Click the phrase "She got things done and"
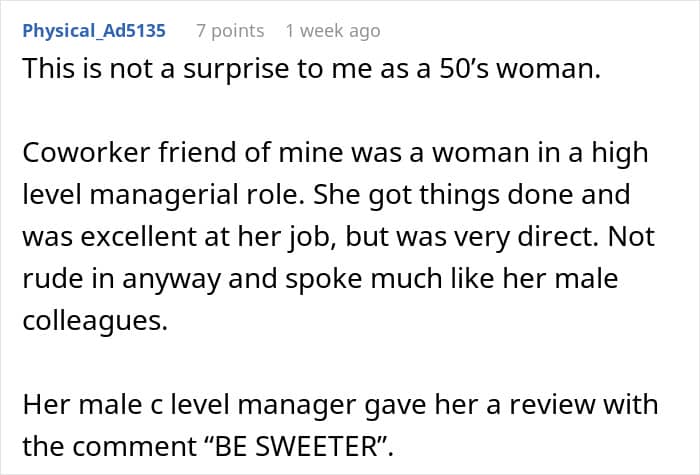This screenshot has width=700, height=475. pos(471,195)
